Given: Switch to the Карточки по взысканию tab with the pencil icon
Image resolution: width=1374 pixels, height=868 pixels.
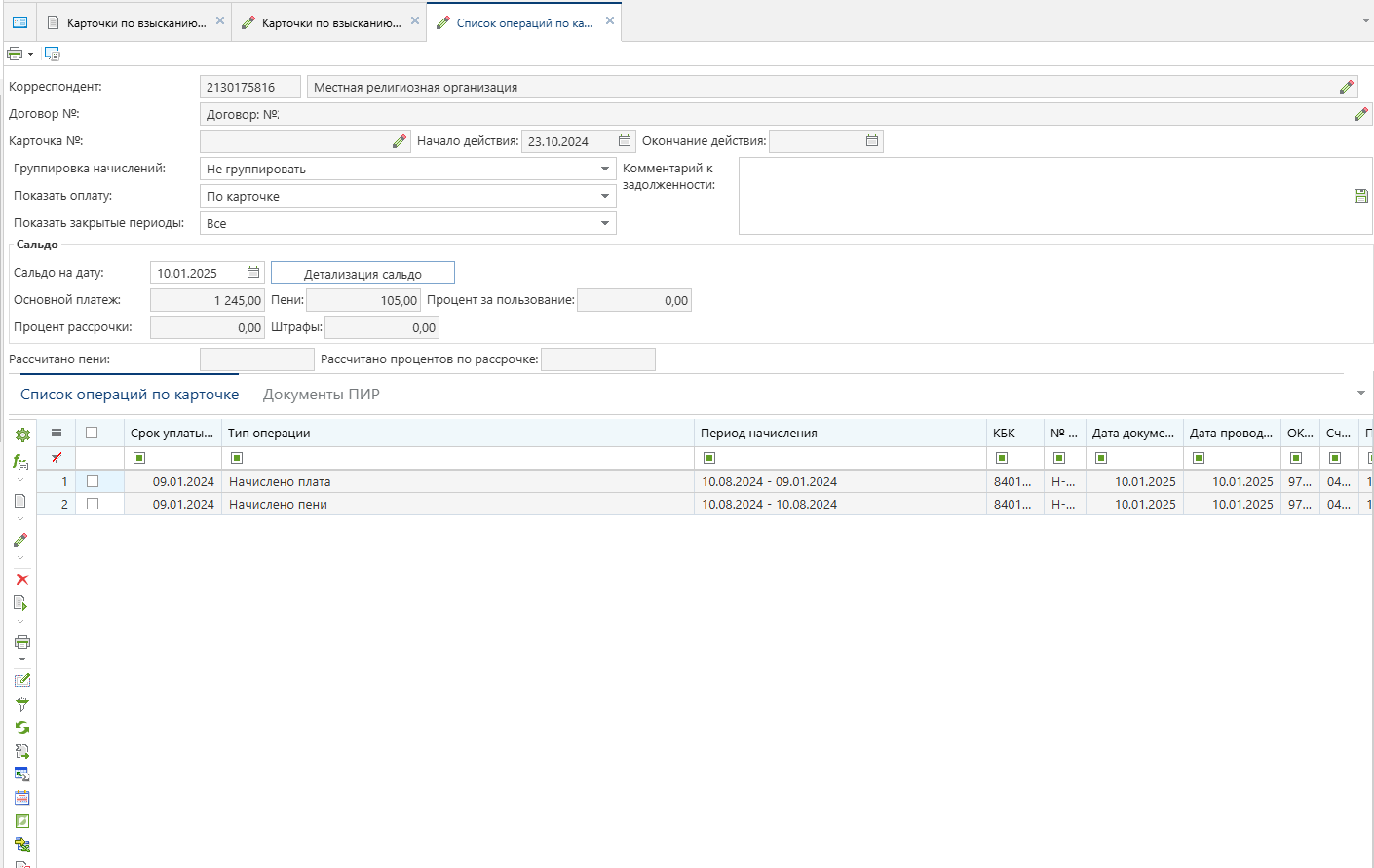Looking at the screenshot, I should pyautogui.click(x=329, y=21).
